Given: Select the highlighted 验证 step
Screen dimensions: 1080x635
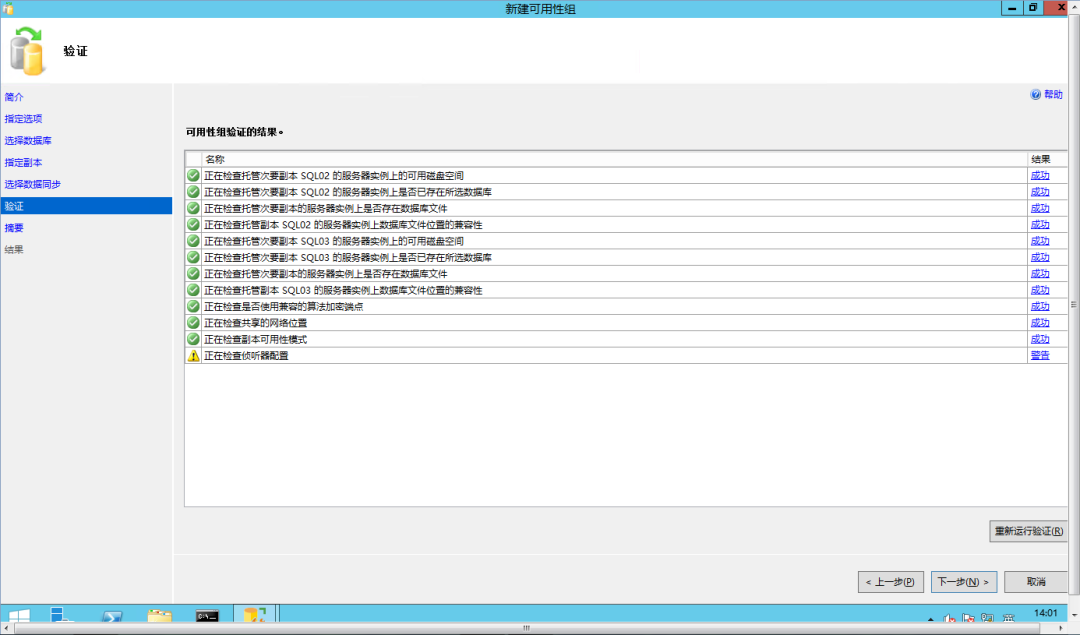Looking at the screenshot, I should (x=86, y=206).
